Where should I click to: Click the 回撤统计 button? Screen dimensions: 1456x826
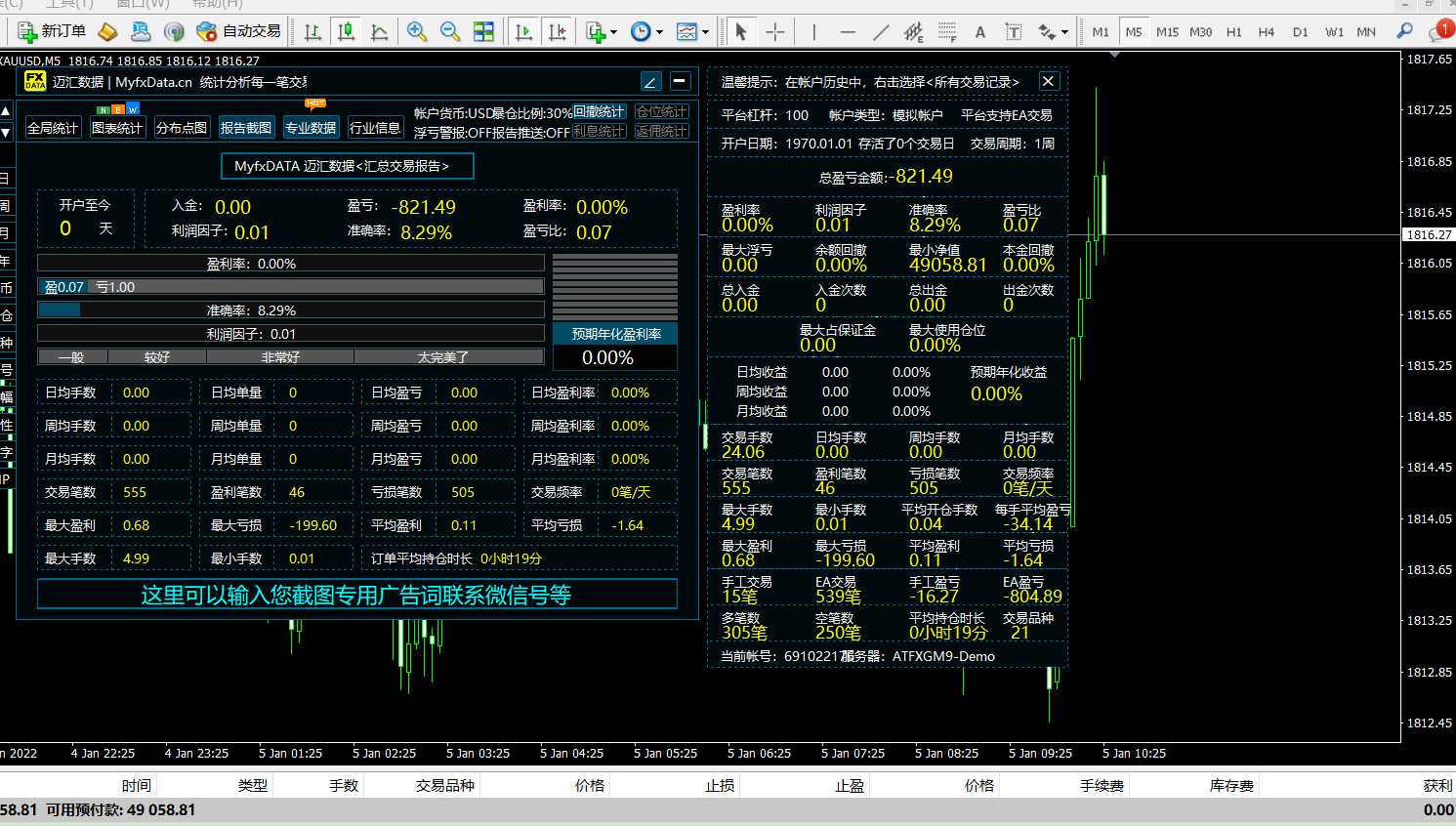point(599,111)
